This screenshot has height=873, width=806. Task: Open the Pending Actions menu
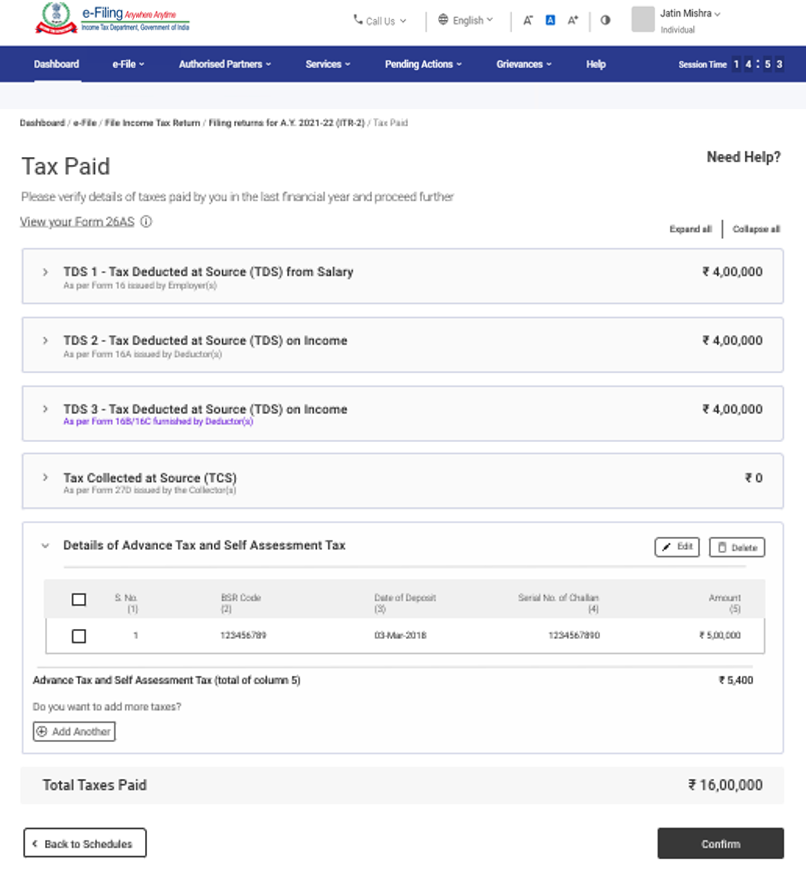tap(423, 64)
